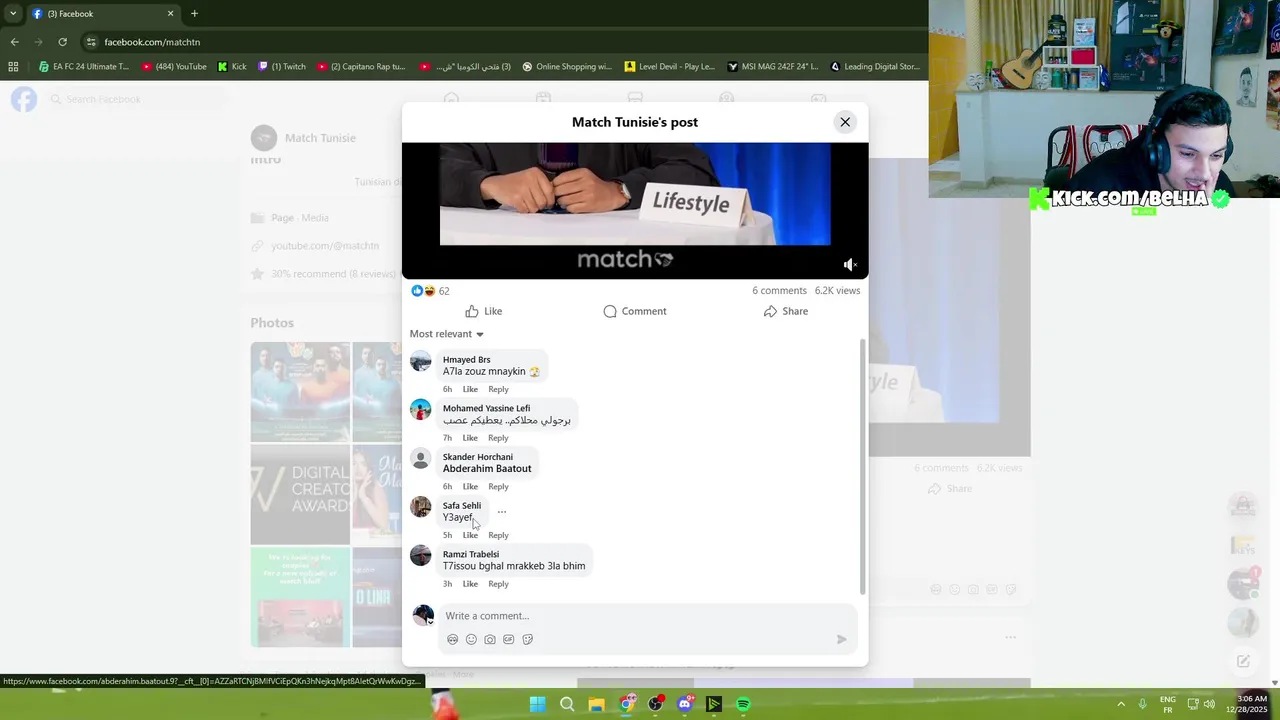Open the Kick bookmark
This screenshot has width=1280, height=720.
click(x=232, y=67)
